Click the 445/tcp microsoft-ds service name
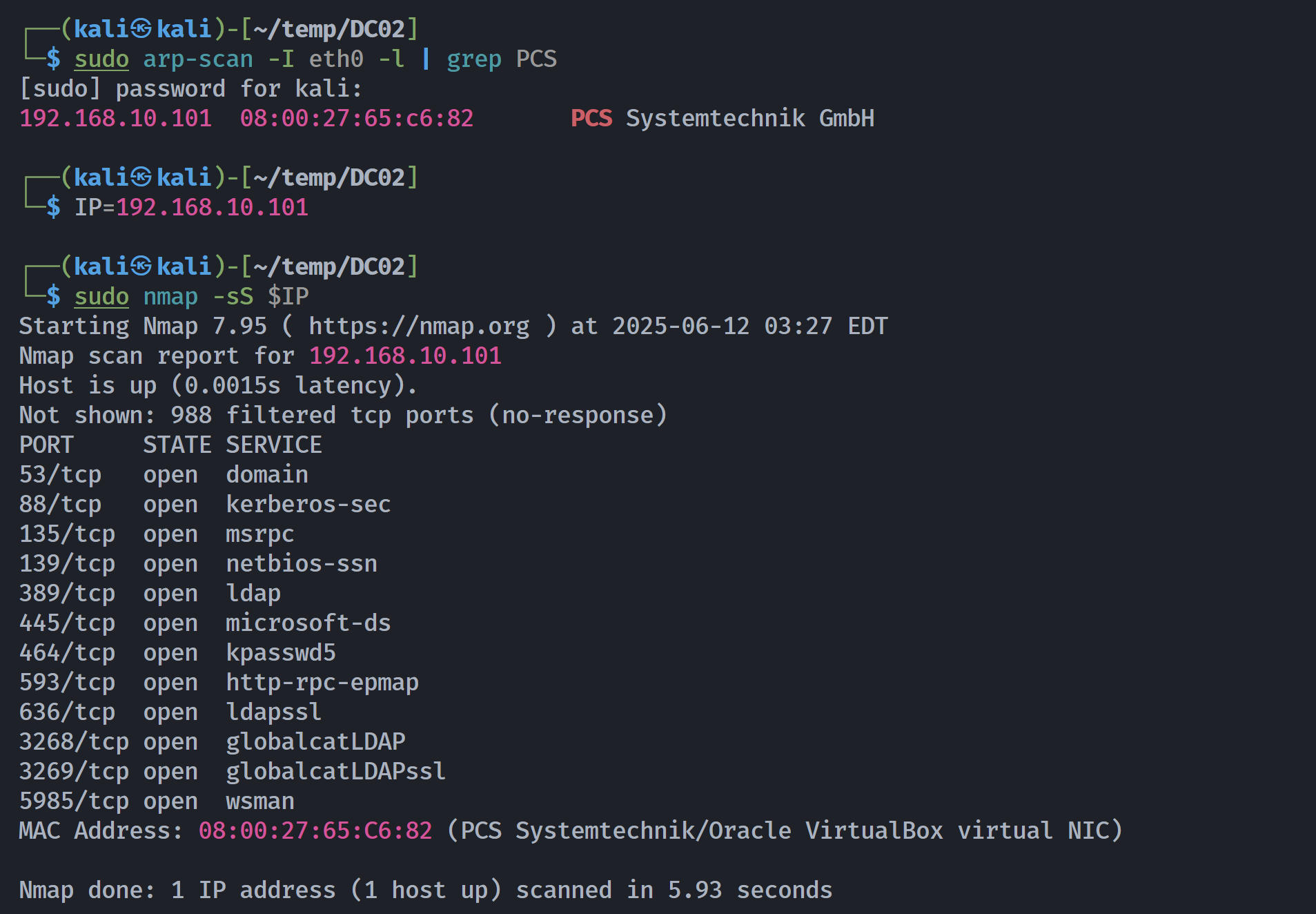The height and width of the screenshot is (914, 1316). coord(308,623)
